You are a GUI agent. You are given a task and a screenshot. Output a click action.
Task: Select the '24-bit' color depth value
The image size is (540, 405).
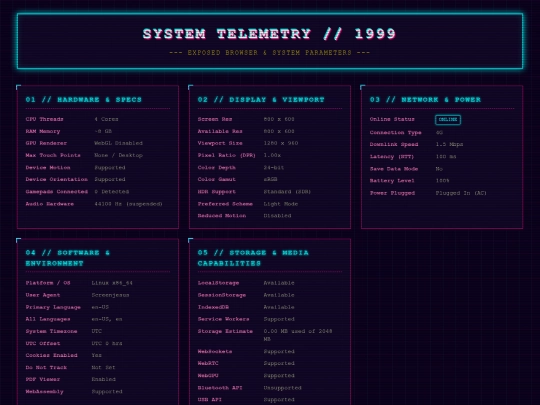tap(274, 168)
